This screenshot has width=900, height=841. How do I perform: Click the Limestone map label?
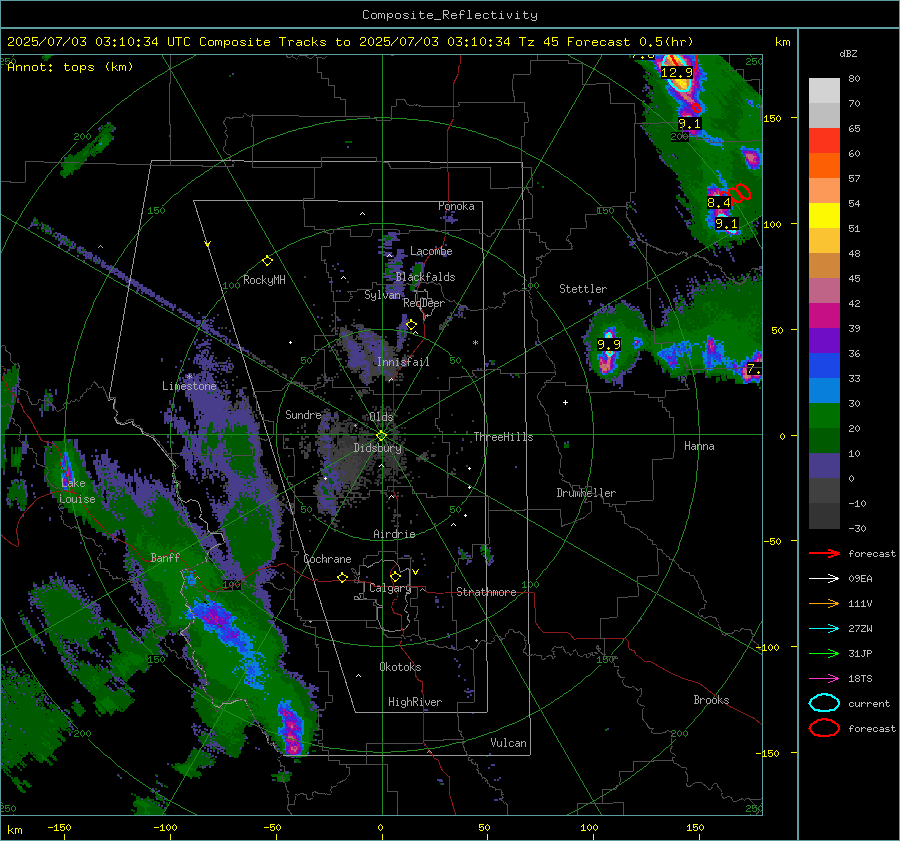(189, 386)
